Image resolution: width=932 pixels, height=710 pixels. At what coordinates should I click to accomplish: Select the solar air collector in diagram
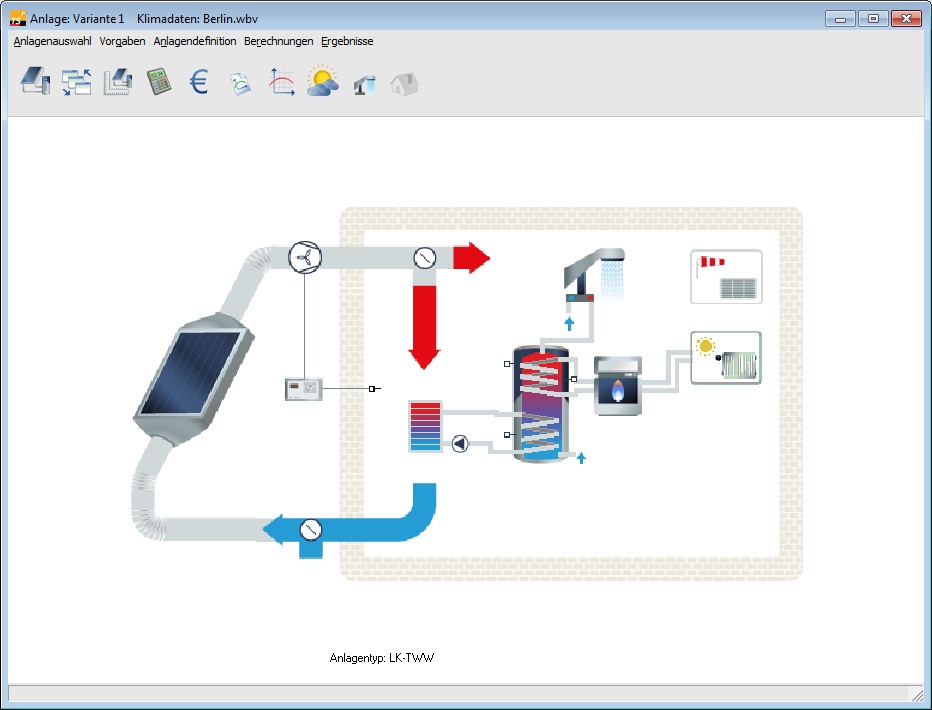tap(194, 380)
